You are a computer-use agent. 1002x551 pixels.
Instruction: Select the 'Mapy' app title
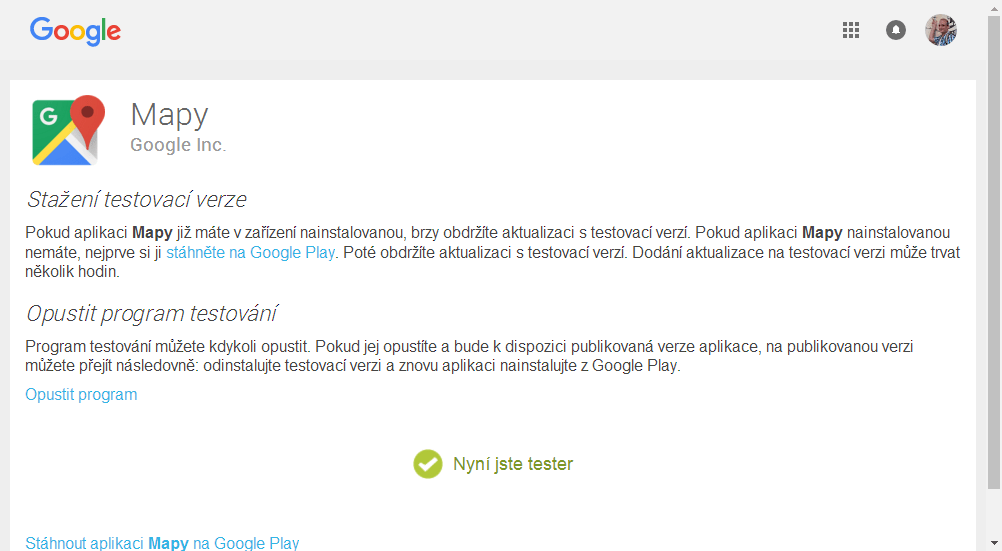coord(169,115)
